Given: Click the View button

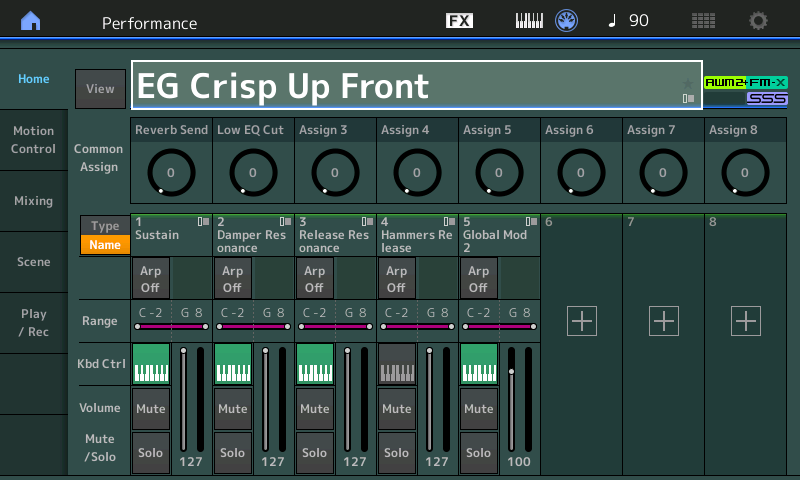Looking at the screenshot, I should [101, 89].
